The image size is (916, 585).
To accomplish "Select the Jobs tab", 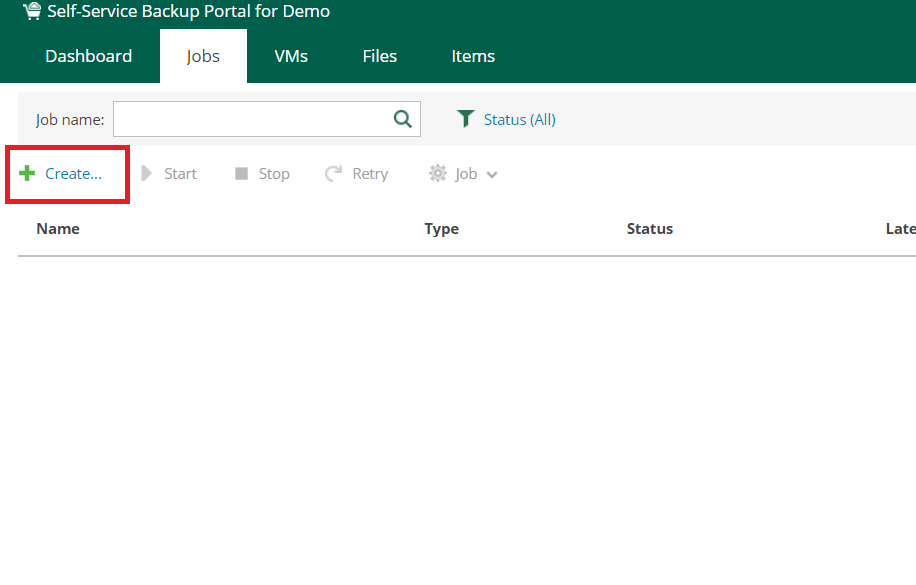I will tap(203, 56).
